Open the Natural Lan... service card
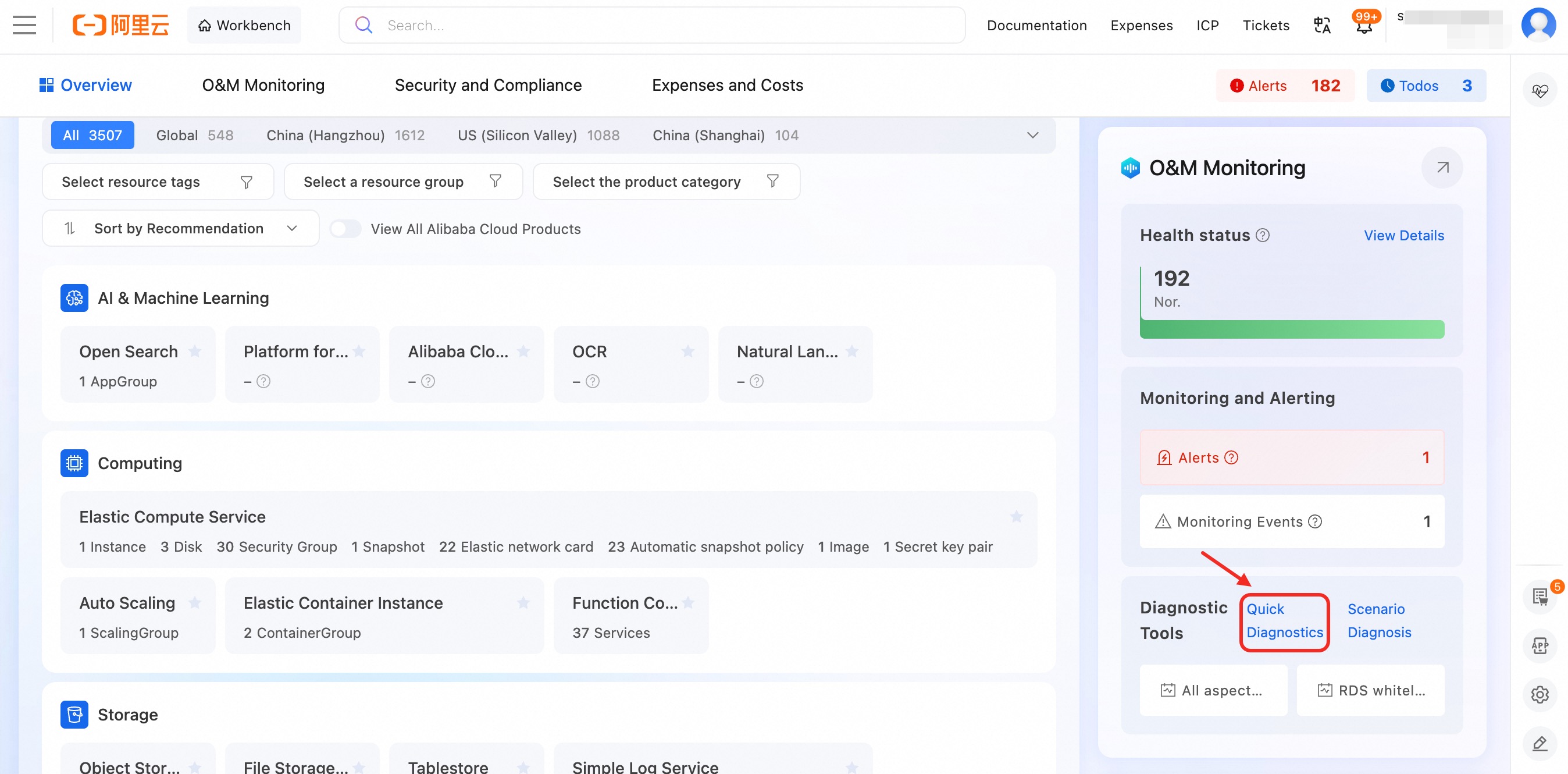This screenshot has width=1568, height=774. [x=795, y=364]
